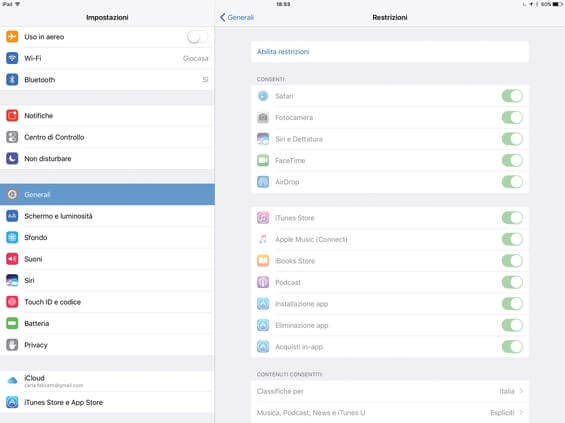Open Batteria settings row

pyautogui.click(x=107, y=324)
